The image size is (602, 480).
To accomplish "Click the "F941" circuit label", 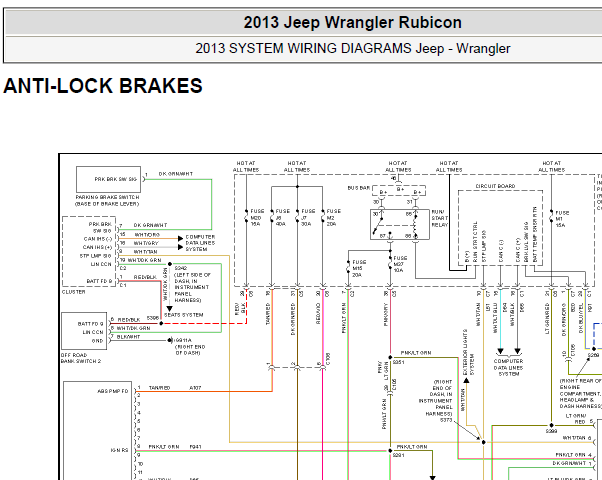I will coord(195,447).
